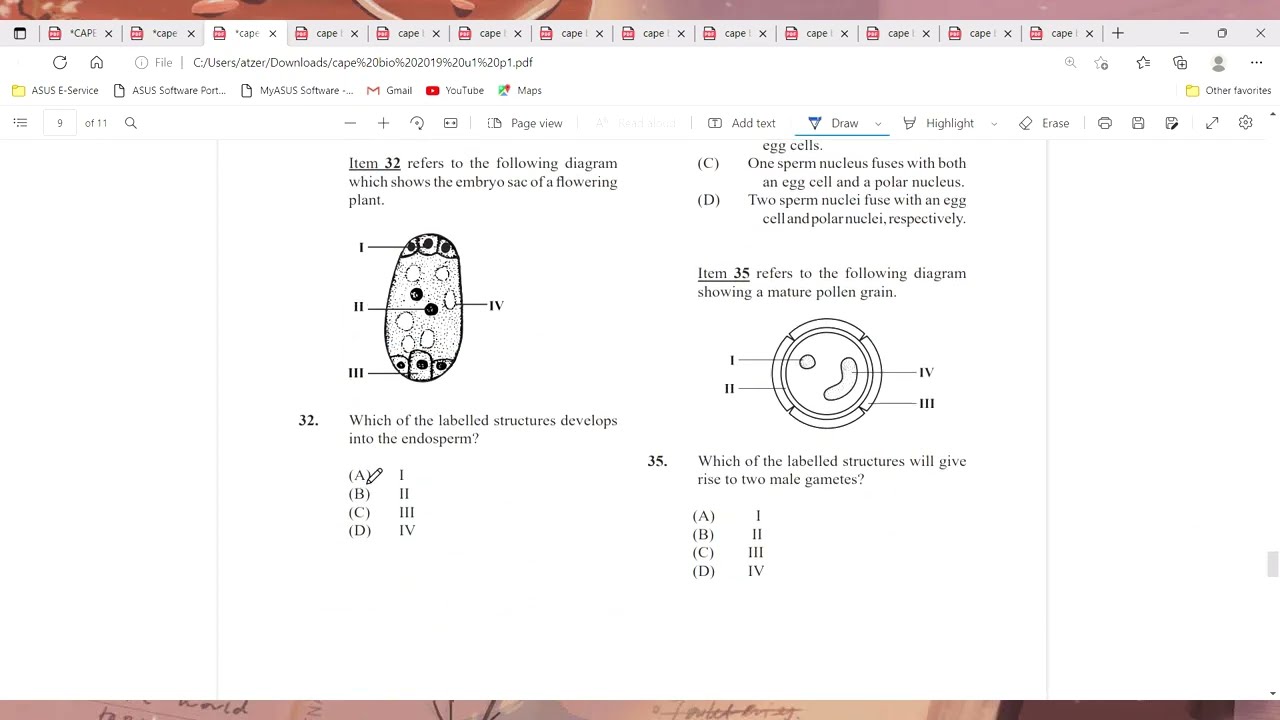This screenshot has width=1280, height=720.
Task: Open PDF toolbar settings gear
Action: 1245,123
